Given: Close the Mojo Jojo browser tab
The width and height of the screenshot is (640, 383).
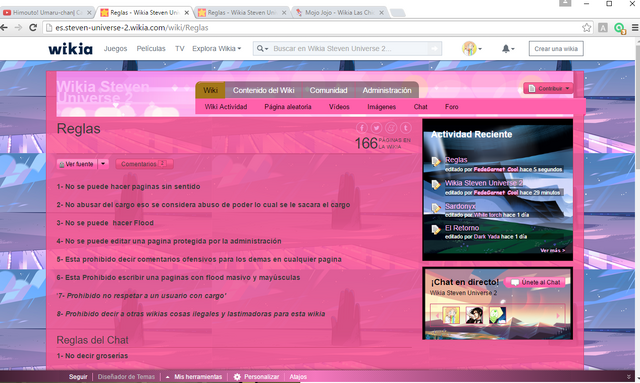Looking at the screenshot, I should [x=381, y=13].
